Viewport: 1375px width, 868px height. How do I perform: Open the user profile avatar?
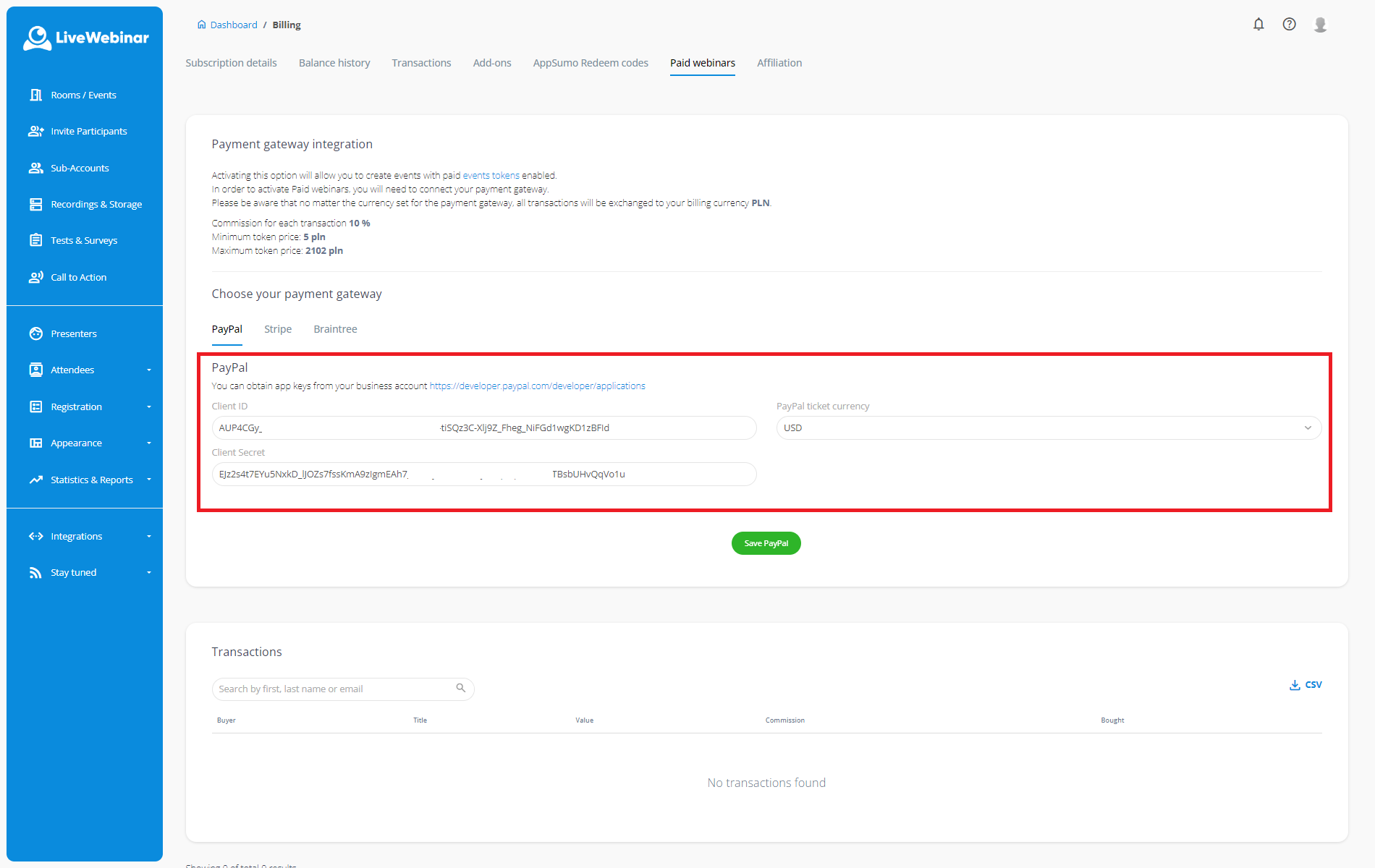tap(1320, 25)
